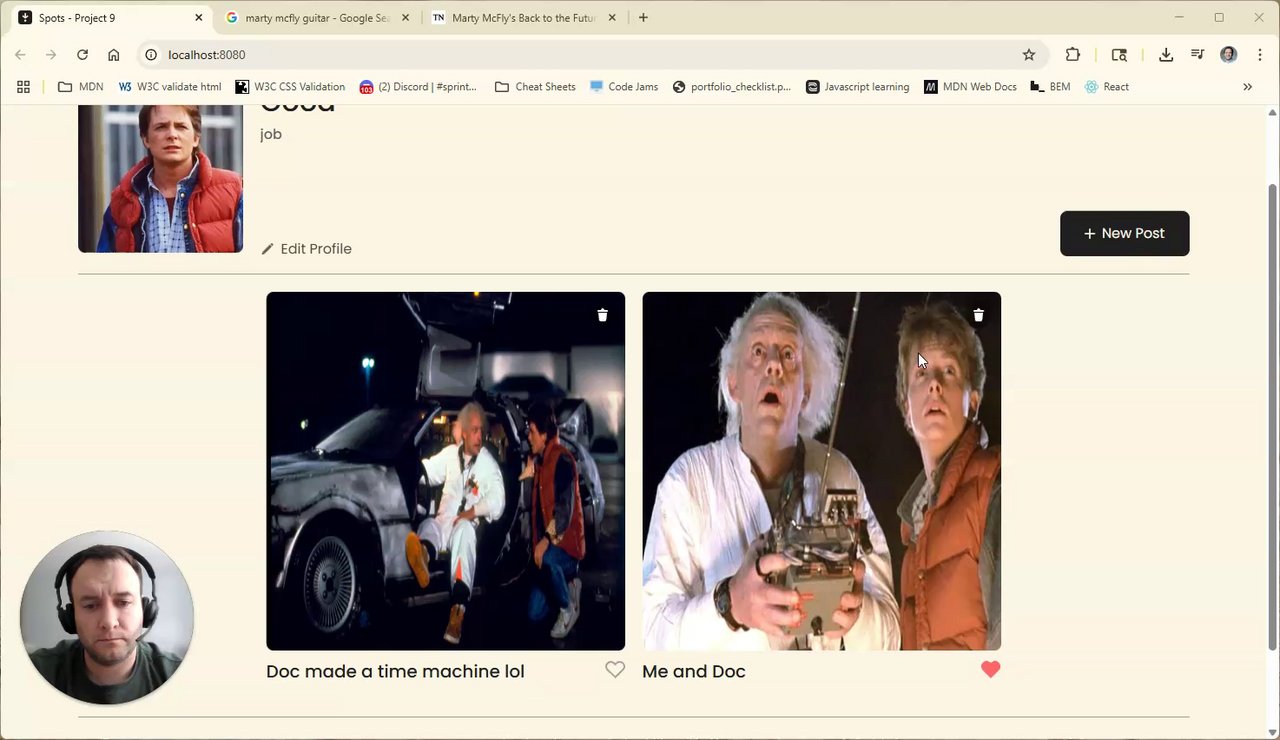
Task: Click the webcam overlay bubble
Action: (x=107, y=618)
